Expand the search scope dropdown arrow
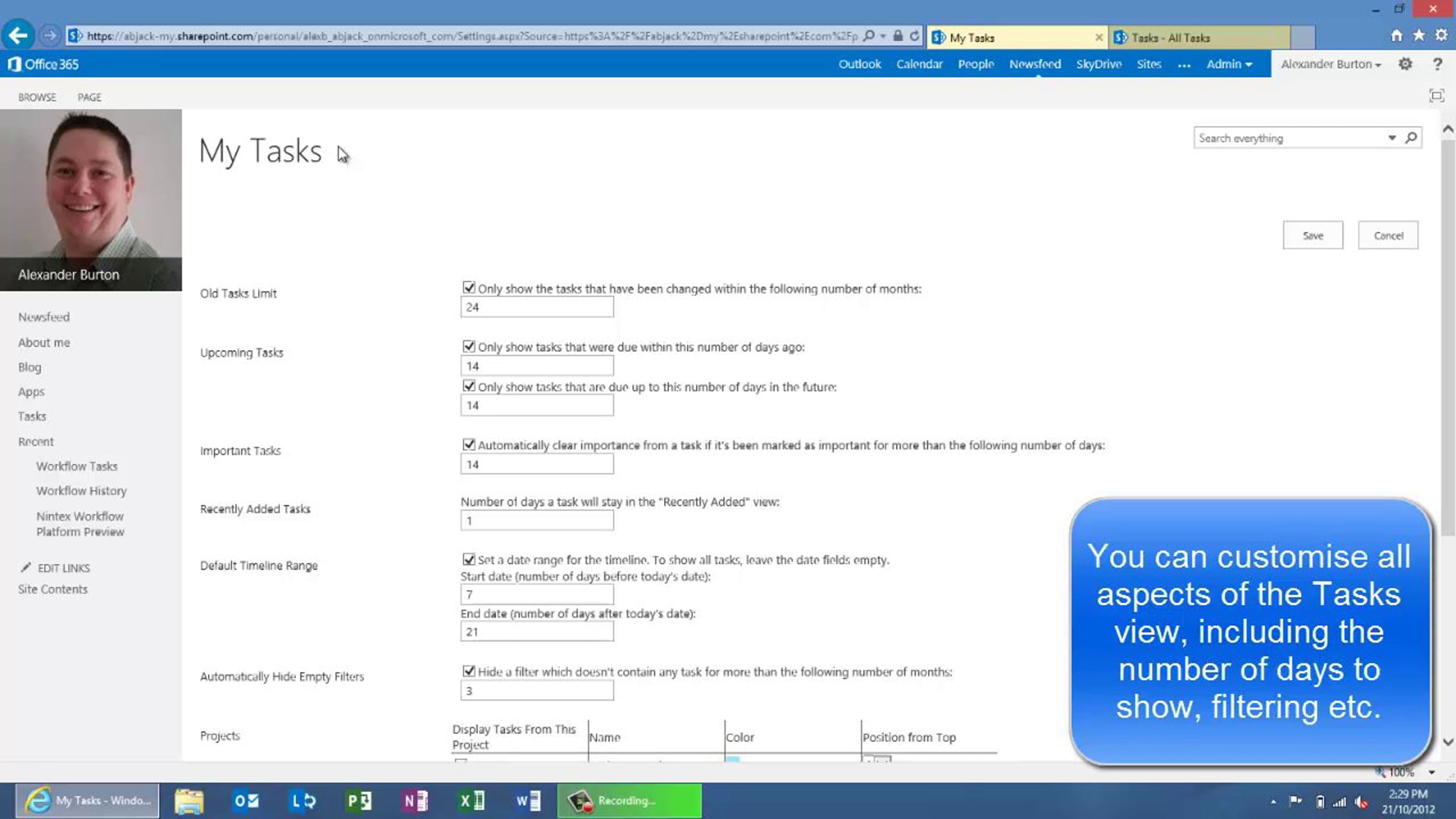This screenshot has height=819, width=1456. [1392, 138]
